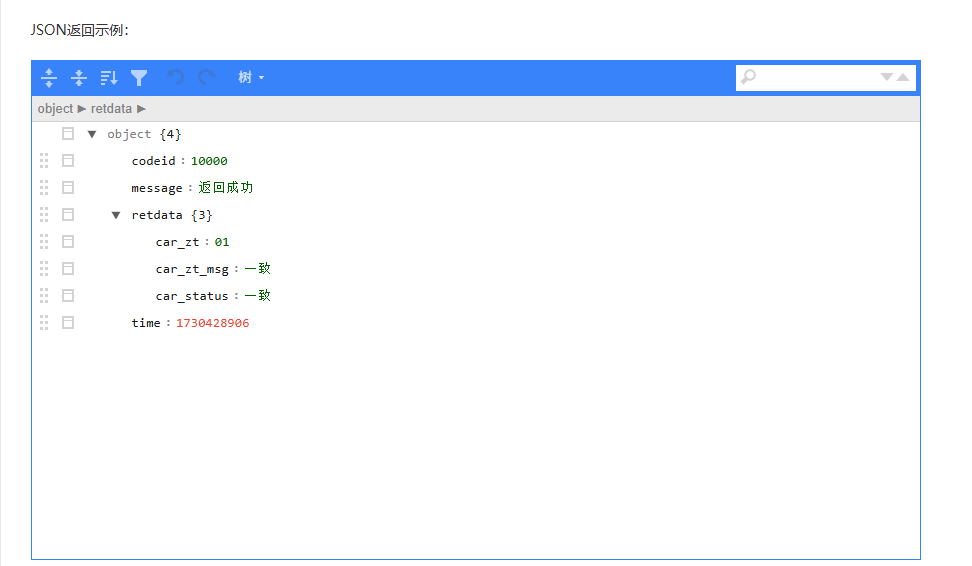Click the root 'object' label
The width and height of the screenshot is (972, 566).
coord(129,135)
